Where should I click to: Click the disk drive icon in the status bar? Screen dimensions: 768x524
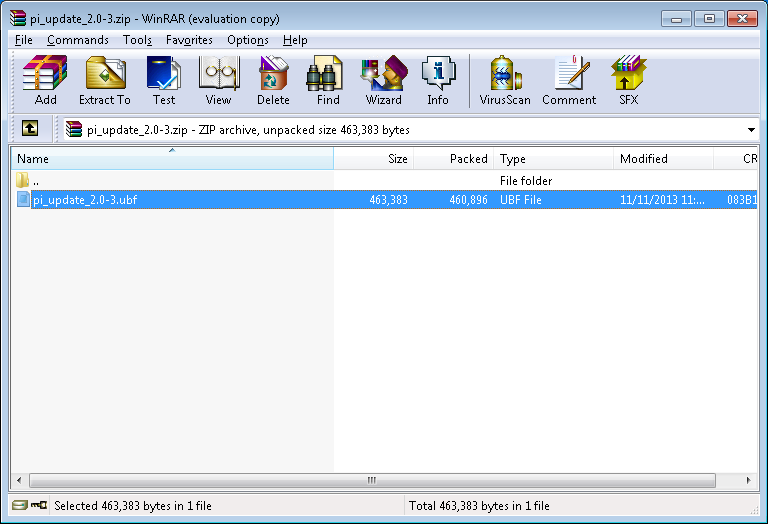[20, 505]
